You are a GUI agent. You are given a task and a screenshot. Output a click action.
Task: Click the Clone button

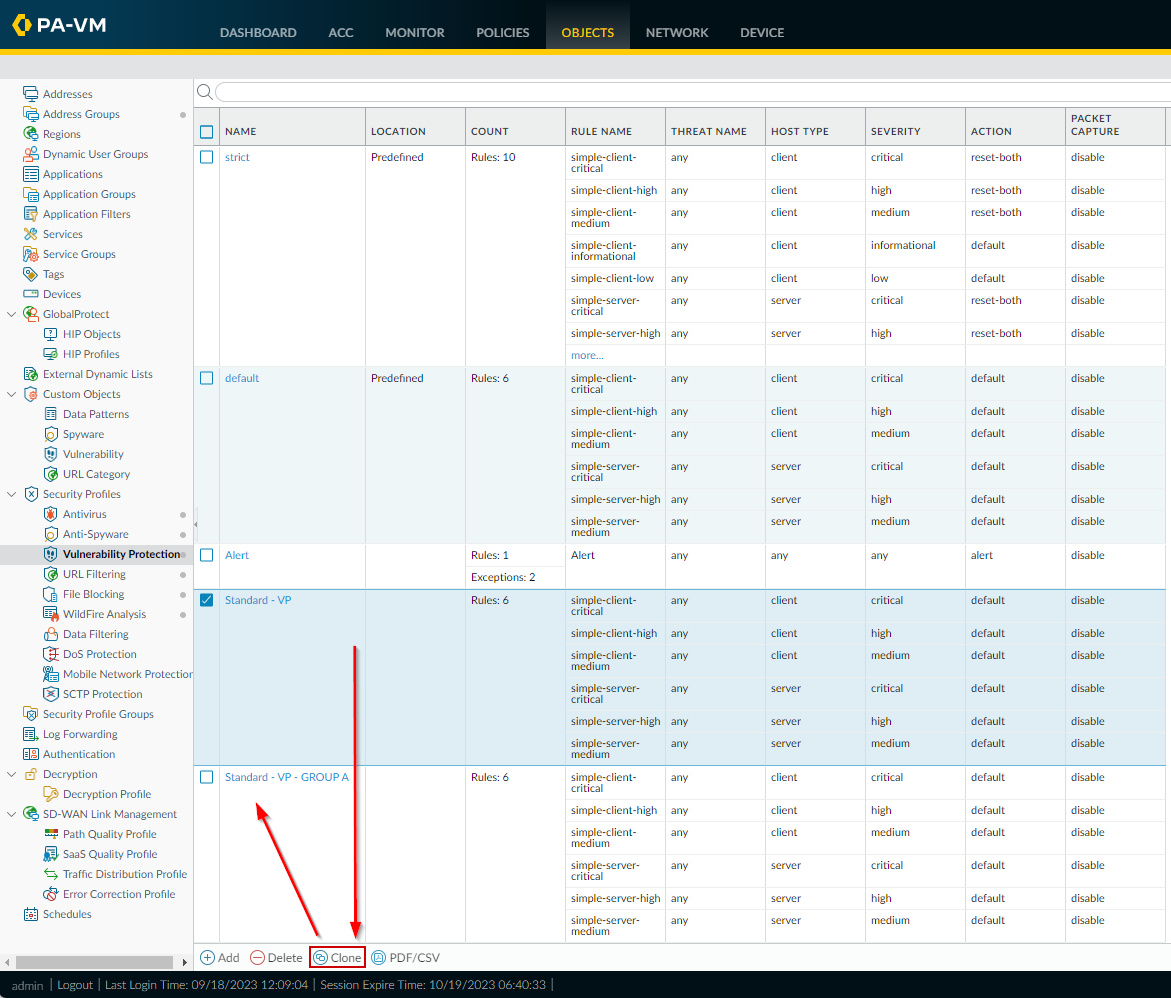click(337, 957)
